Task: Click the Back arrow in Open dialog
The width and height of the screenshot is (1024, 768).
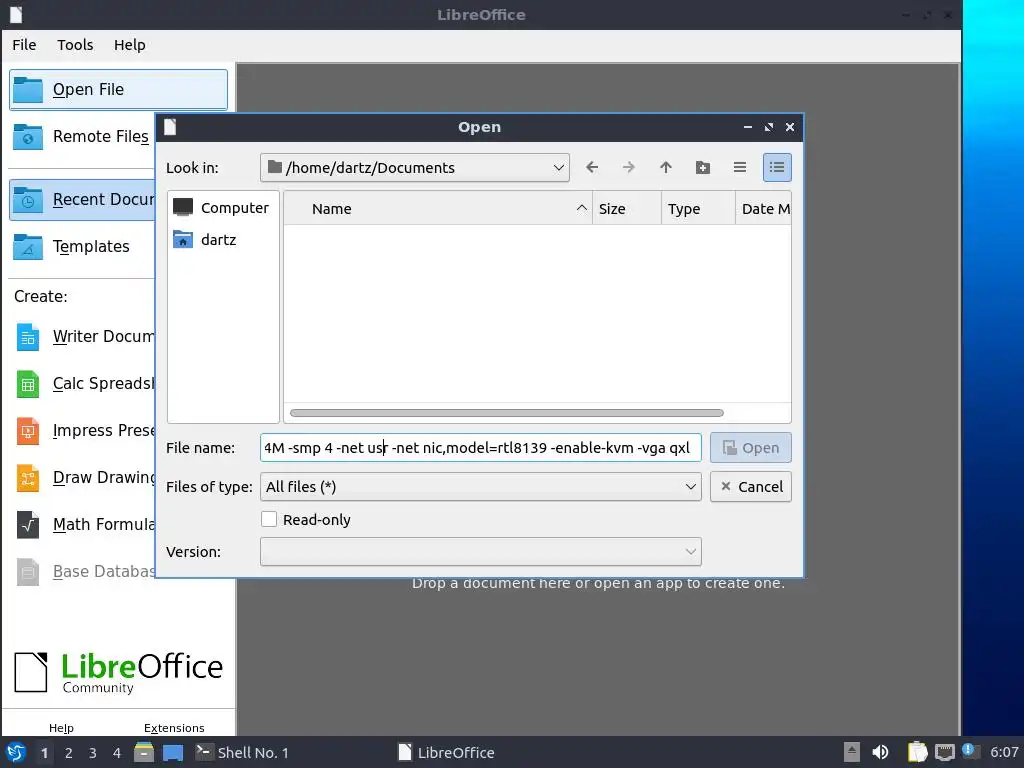Action: [592, 168]
